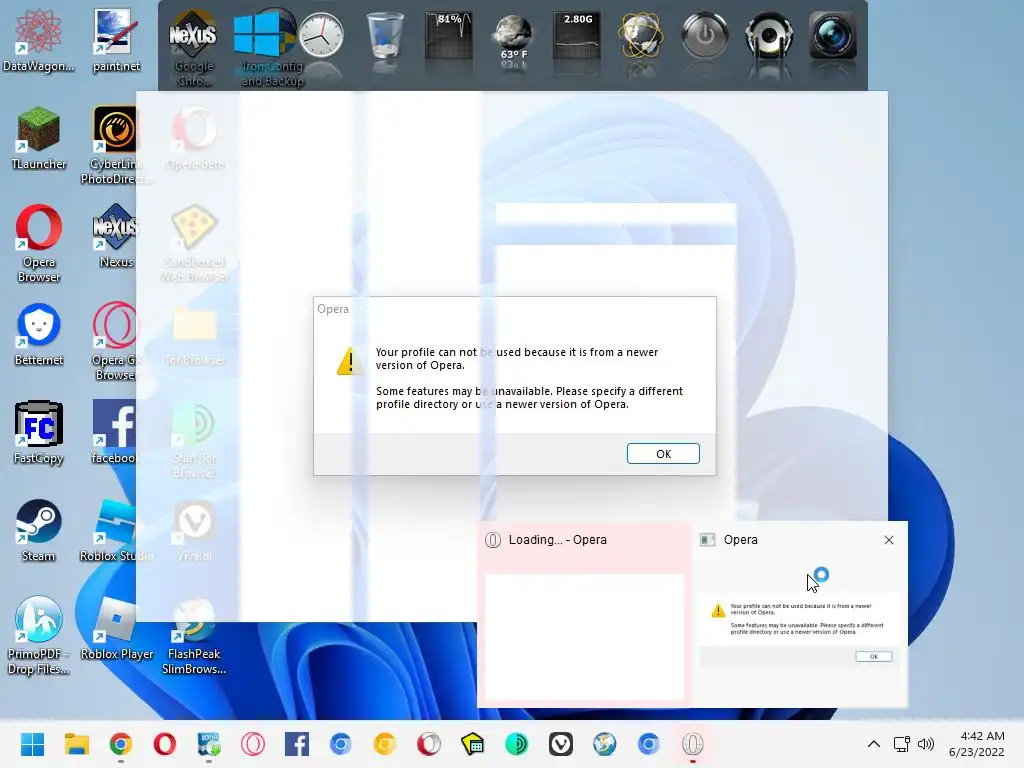Open Opera GX from the taskbar
This screenshot has height=768, width=1024.
[x=253, y=744]
